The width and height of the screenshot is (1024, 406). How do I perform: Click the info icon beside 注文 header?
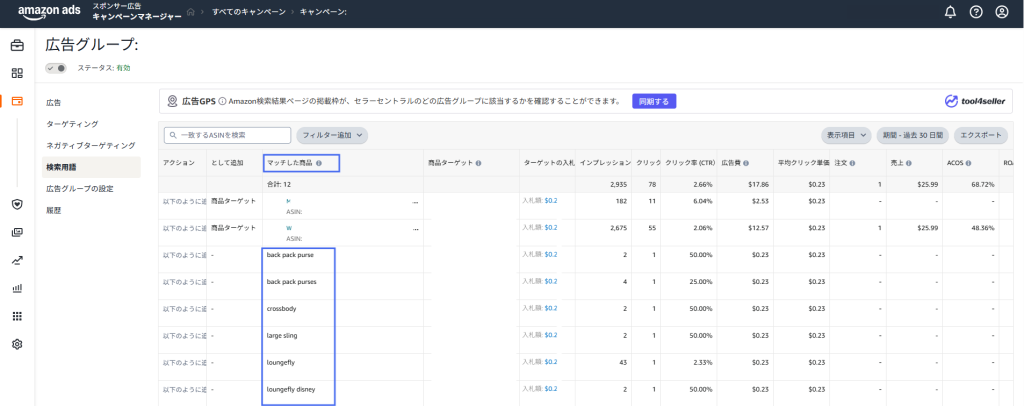852,163
